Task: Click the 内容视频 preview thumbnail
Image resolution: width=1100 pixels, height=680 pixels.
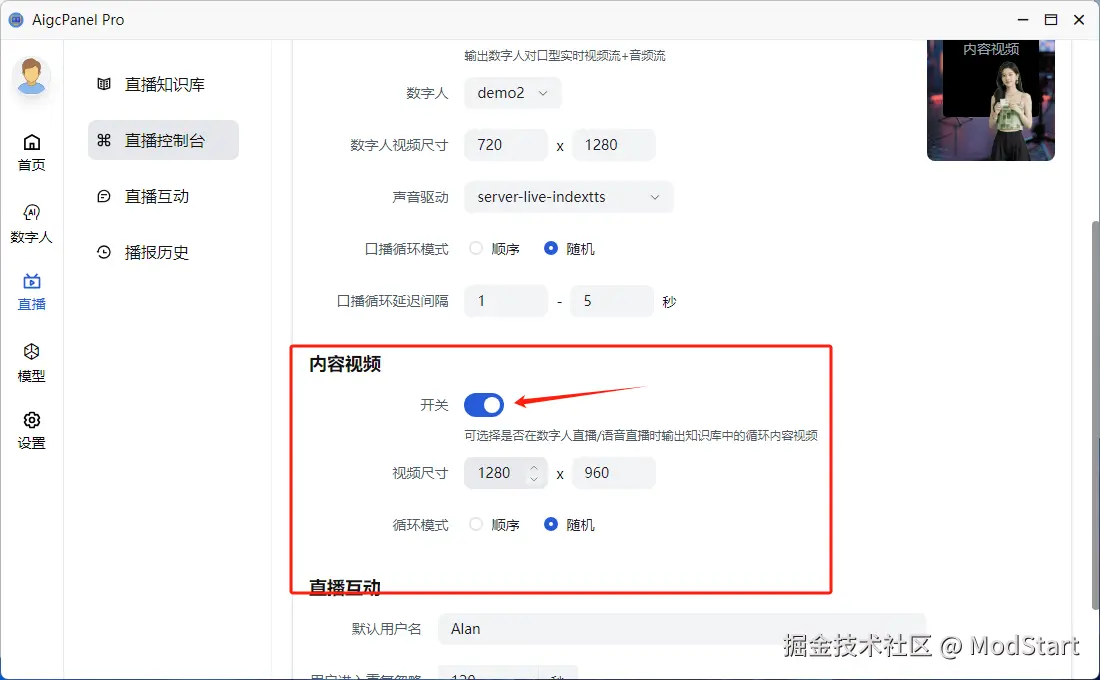Action: pyautogui.click(x=990, y=100)
